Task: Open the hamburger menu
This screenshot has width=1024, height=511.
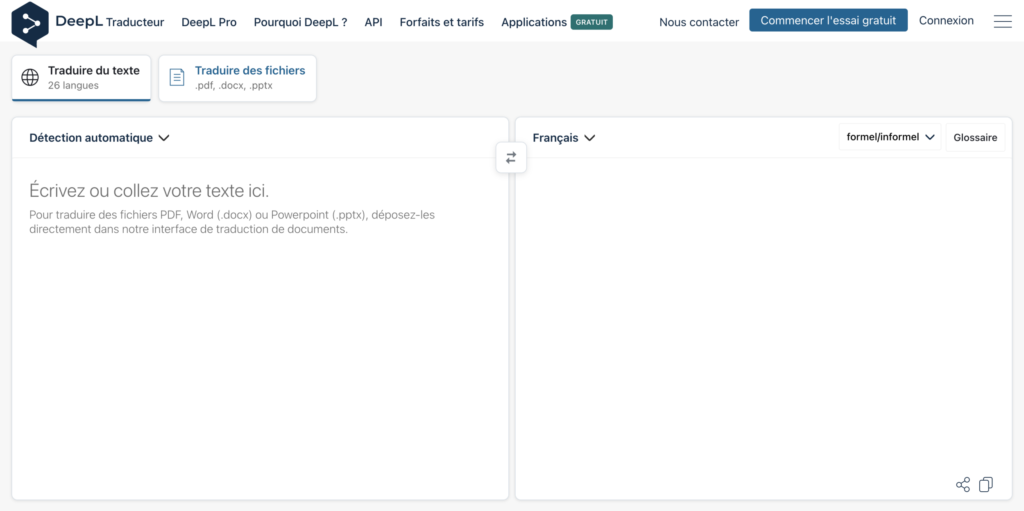Action: tap(1002, 22)
